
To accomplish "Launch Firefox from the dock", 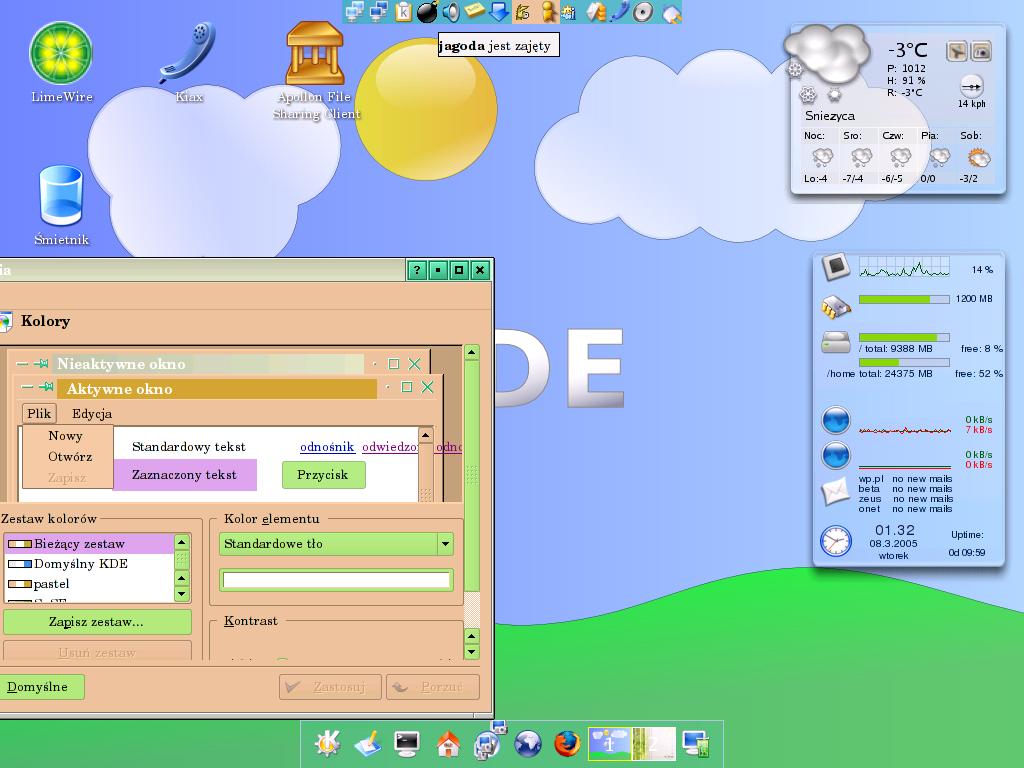I will pos(568,743).
